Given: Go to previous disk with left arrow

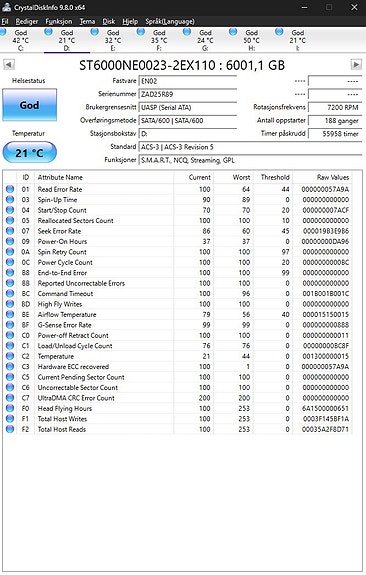Looking at the screenshot, I should 9,65.
